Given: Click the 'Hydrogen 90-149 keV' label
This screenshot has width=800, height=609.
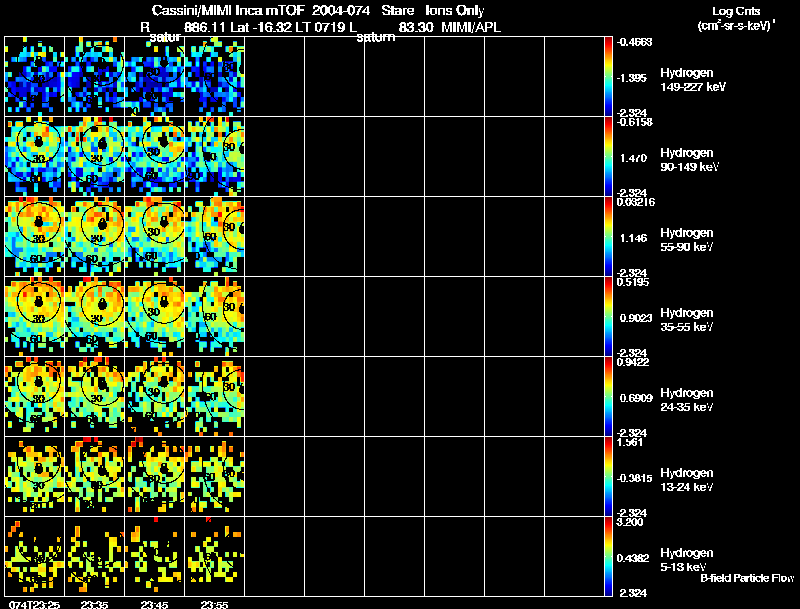Looking at the screenshot, I should [689, 160].
